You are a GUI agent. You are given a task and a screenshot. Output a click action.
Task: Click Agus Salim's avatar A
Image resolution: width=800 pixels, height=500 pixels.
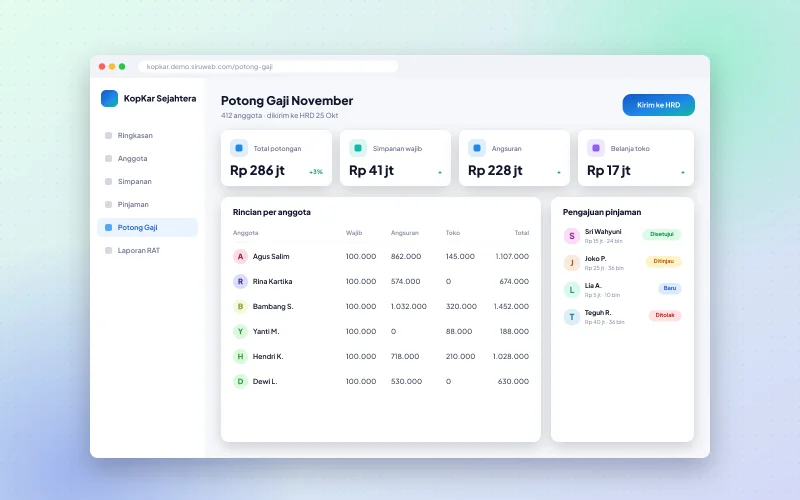pyautogui.click(x=240, y=257)
